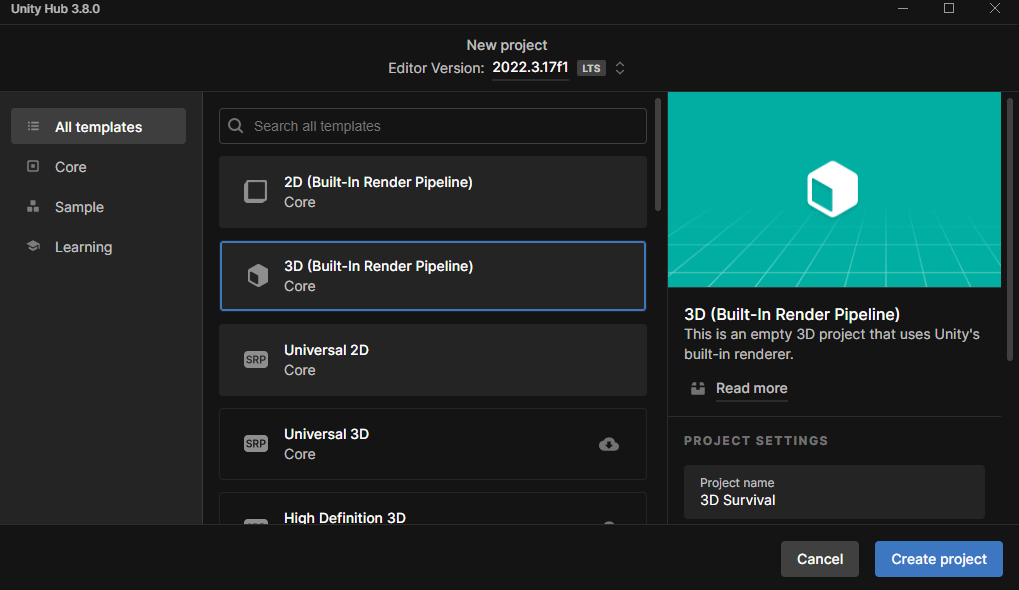Viewport: 1019px width, 590px height.
Task: Select the All templates category
Action: click(99, 126)
